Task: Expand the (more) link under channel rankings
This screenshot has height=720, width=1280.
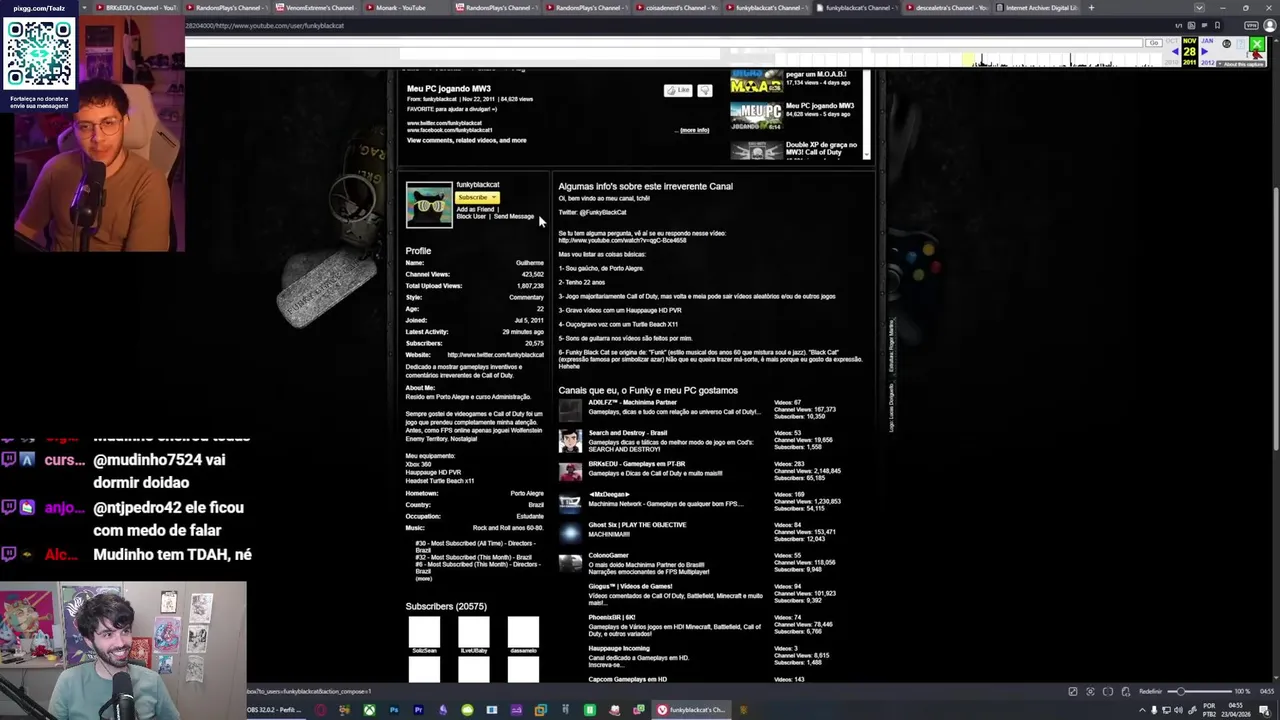Action: coord(424,579)
